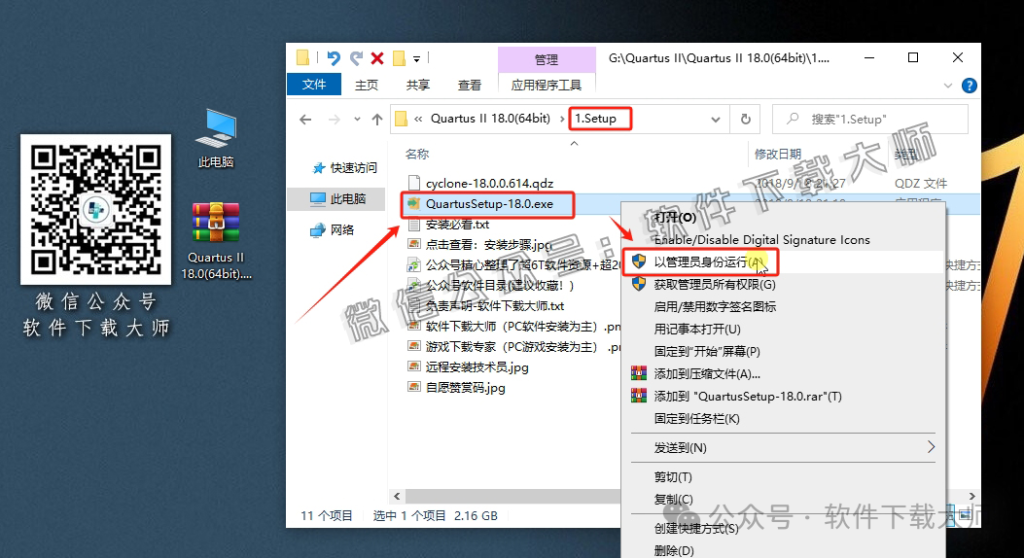Screen dimensions: 1024x558
Task: Click the new folder icon in title bar
Action: click(399, 58)
